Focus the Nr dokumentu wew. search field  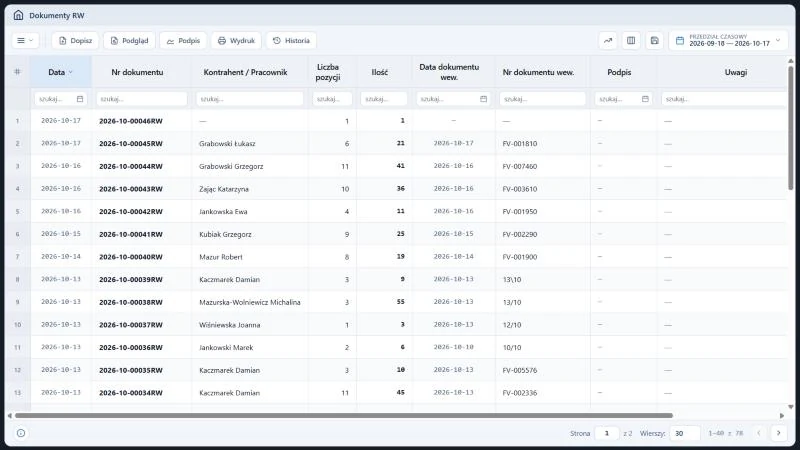pos(542,99)
